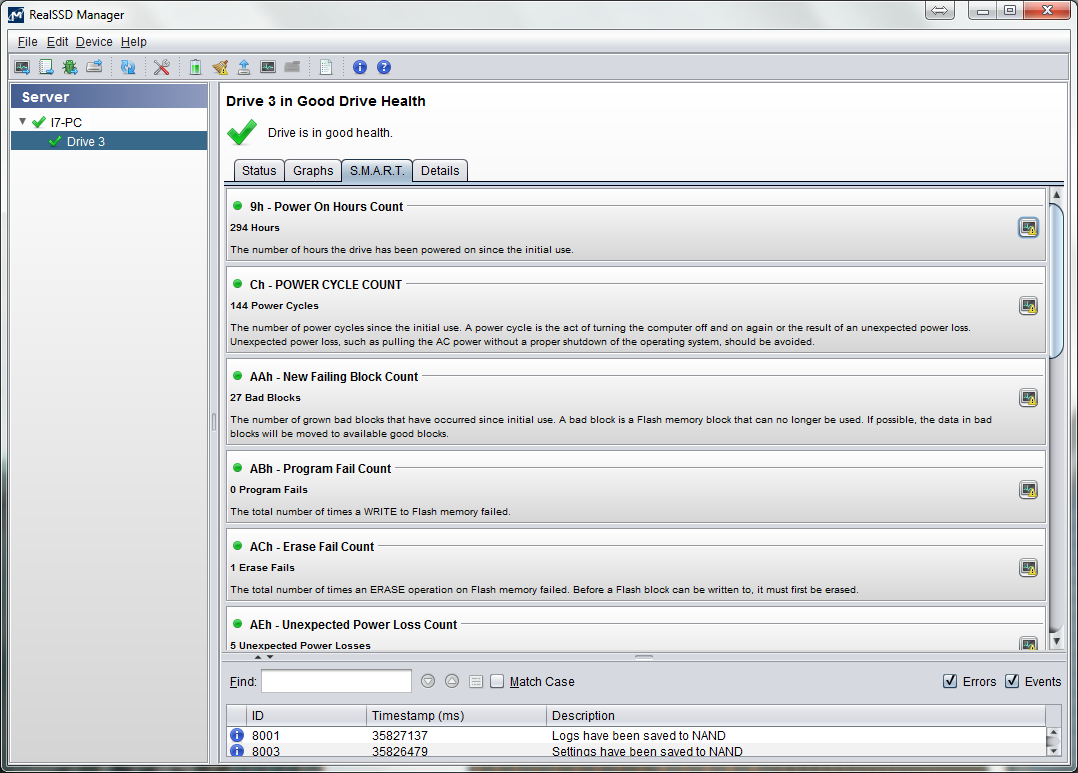The height and width of the screenshot is (773, 1078).
Task: Click the small collapse-panel up arrow above Find
Action: pyautogui.click(x=258, y=657)
